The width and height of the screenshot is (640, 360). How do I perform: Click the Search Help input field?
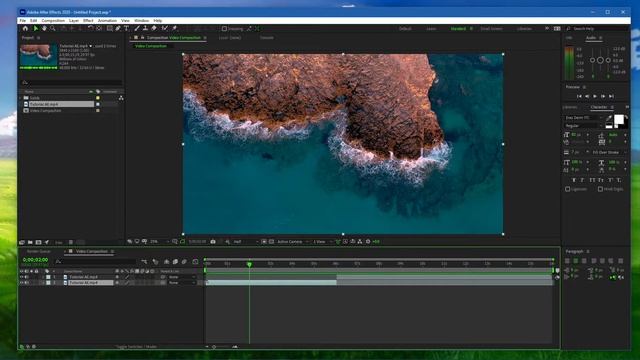[598, 29]
